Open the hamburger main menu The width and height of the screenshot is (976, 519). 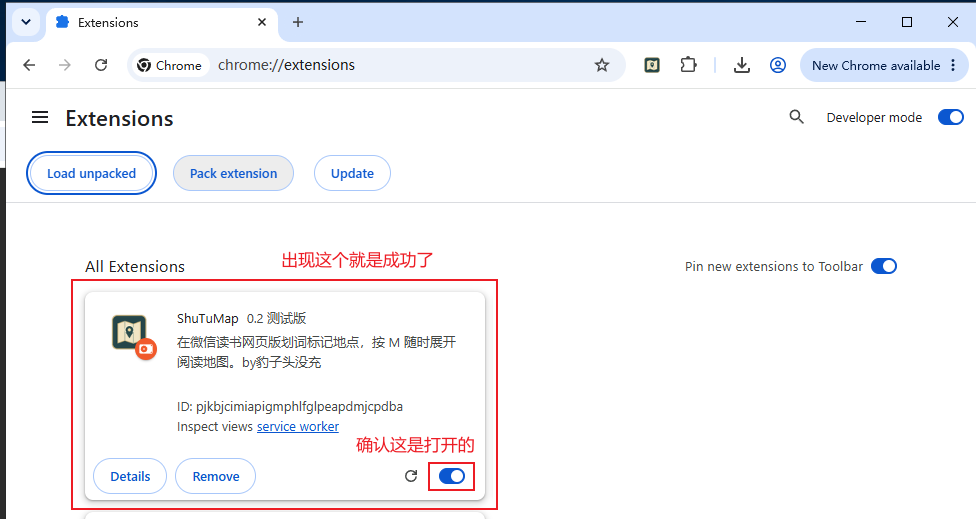[40, 117]
